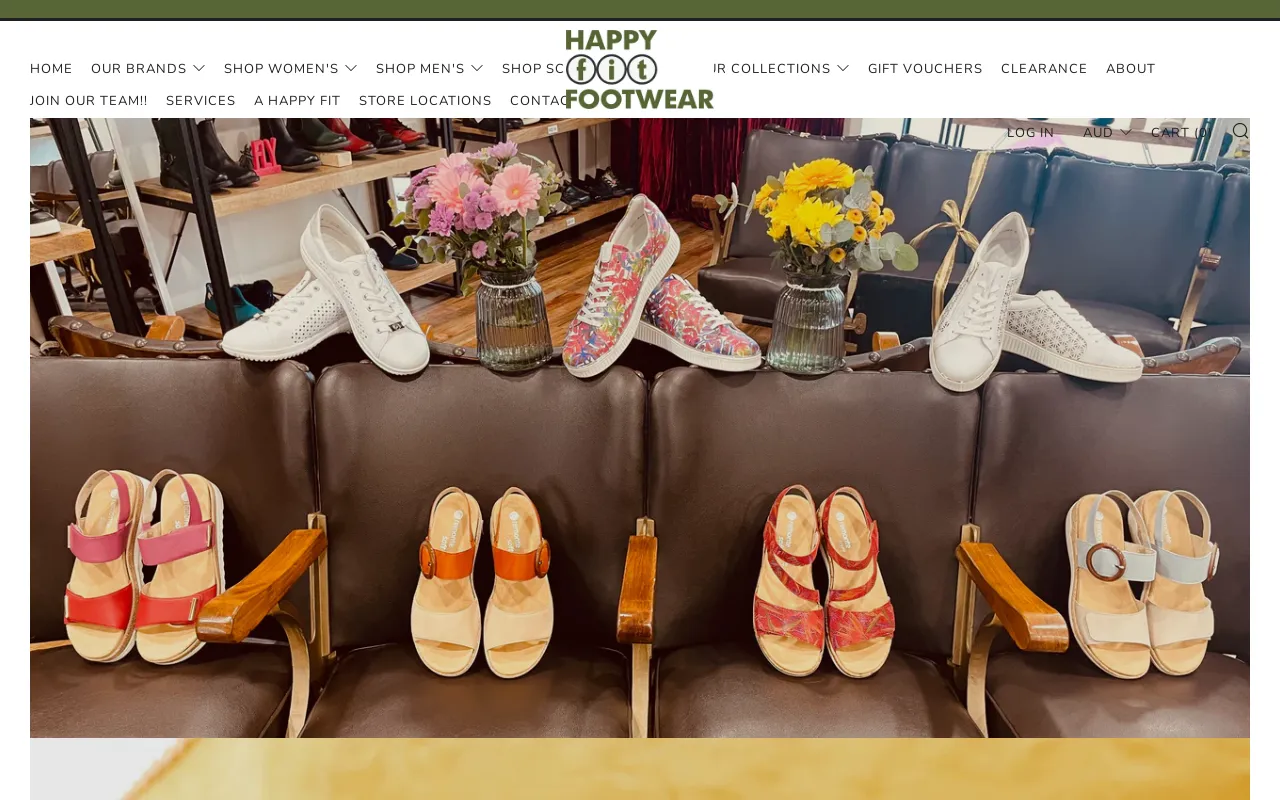
Task: View STORE LOCATIONS
Action: point(425,100)
